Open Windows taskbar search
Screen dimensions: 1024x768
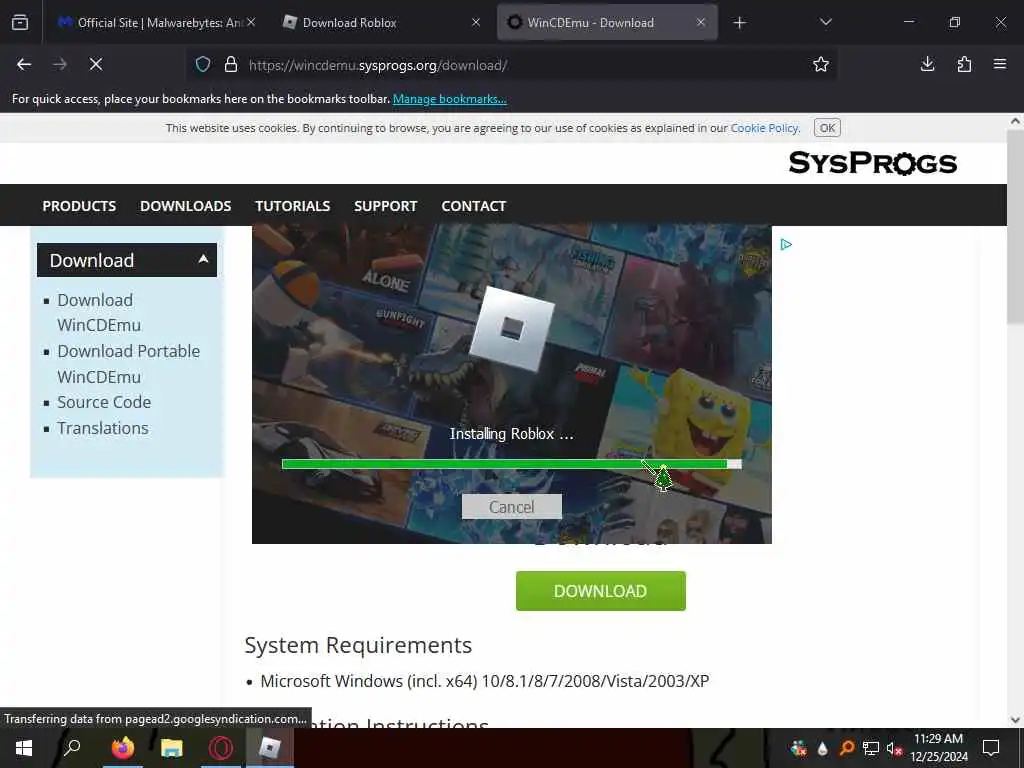coord(72,748)
